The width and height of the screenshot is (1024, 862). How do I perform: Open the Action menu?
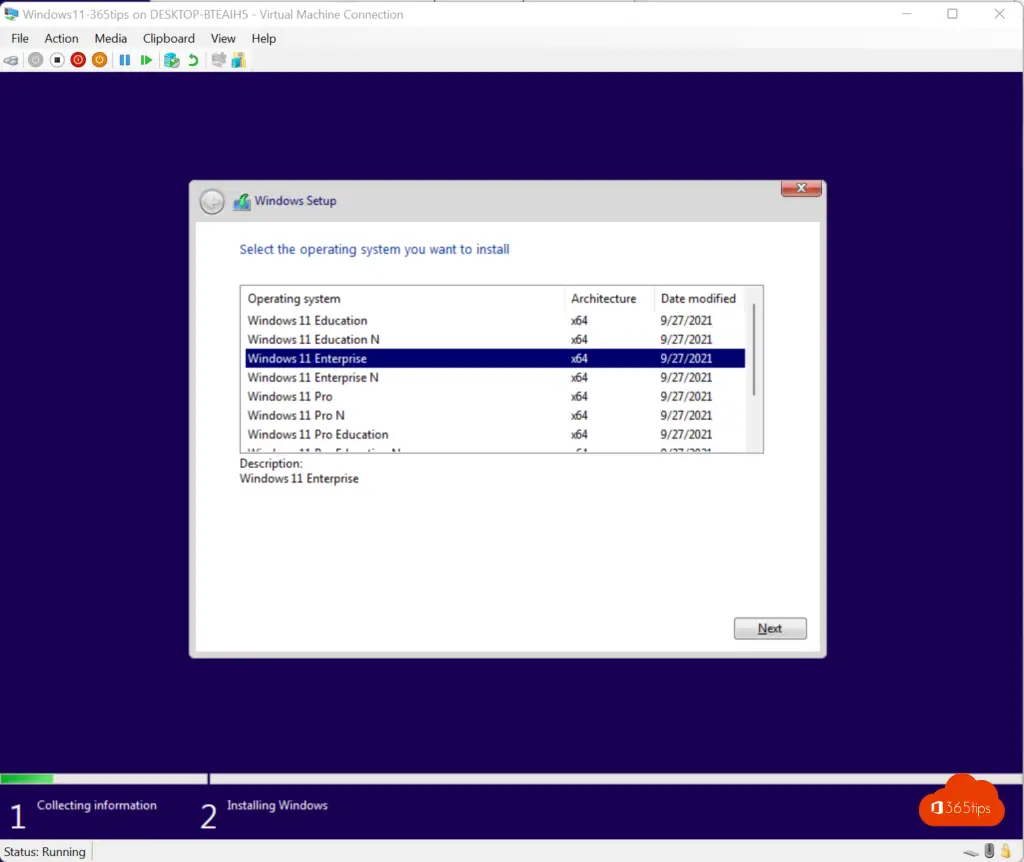coord(61,39)
